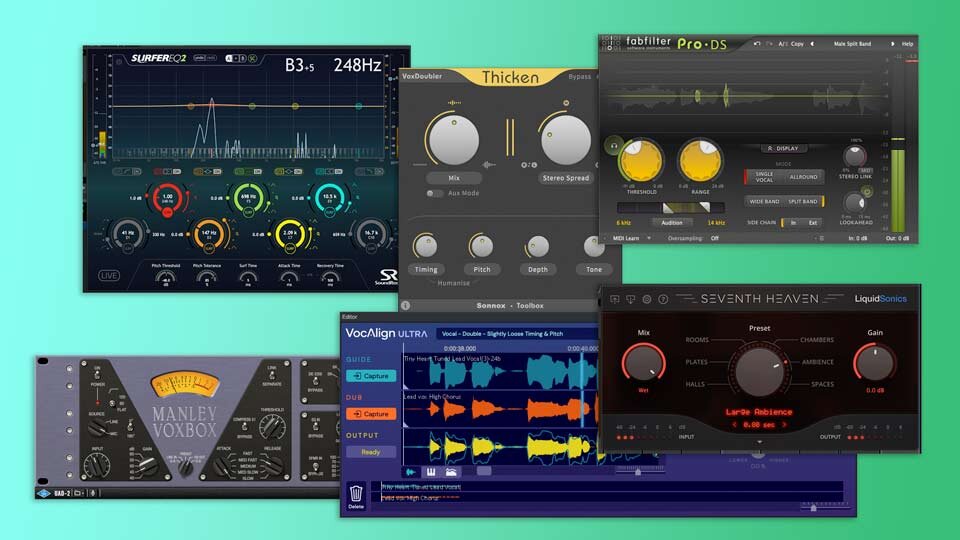Click Copy in Pro-DS header
The height and width of the screenshot is (540, 960).
pos(797,44)
